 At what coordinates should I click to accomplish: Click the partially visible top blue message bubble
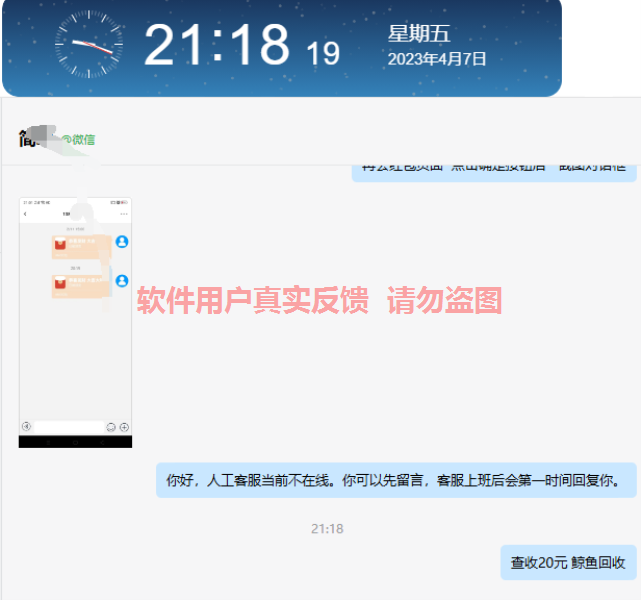494,173
